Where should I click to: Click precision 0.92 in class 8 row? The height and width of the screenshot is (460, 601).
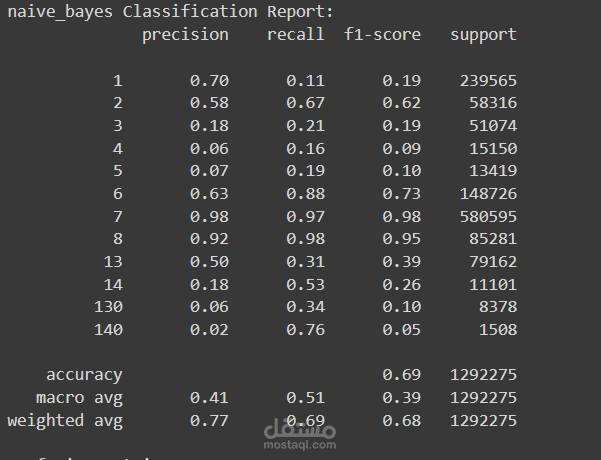click(210, 239)
